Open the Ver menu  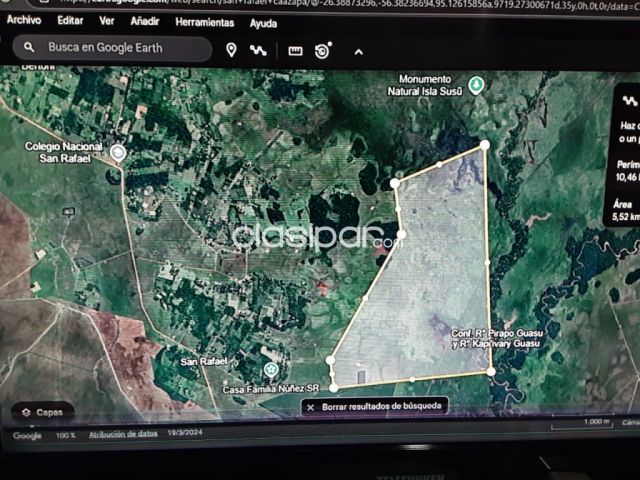[106, 20]
